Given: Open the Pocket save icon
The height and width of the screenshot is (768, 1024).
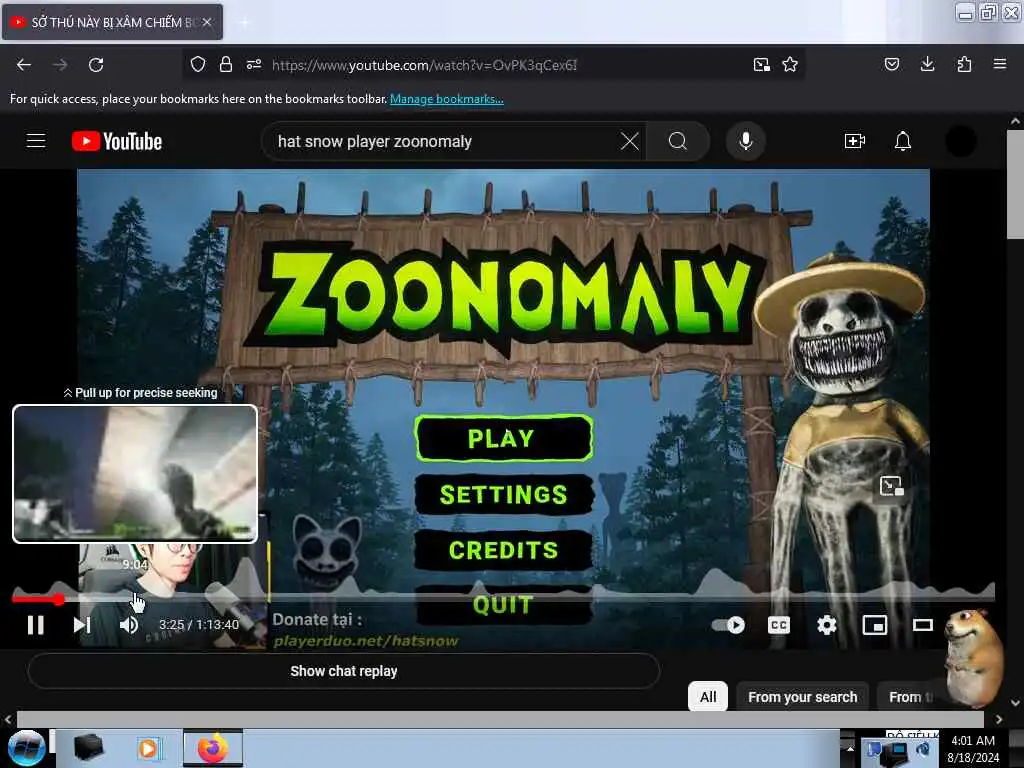Looking at the screenshot, I should pyautogui.click(x=891, y=64).
